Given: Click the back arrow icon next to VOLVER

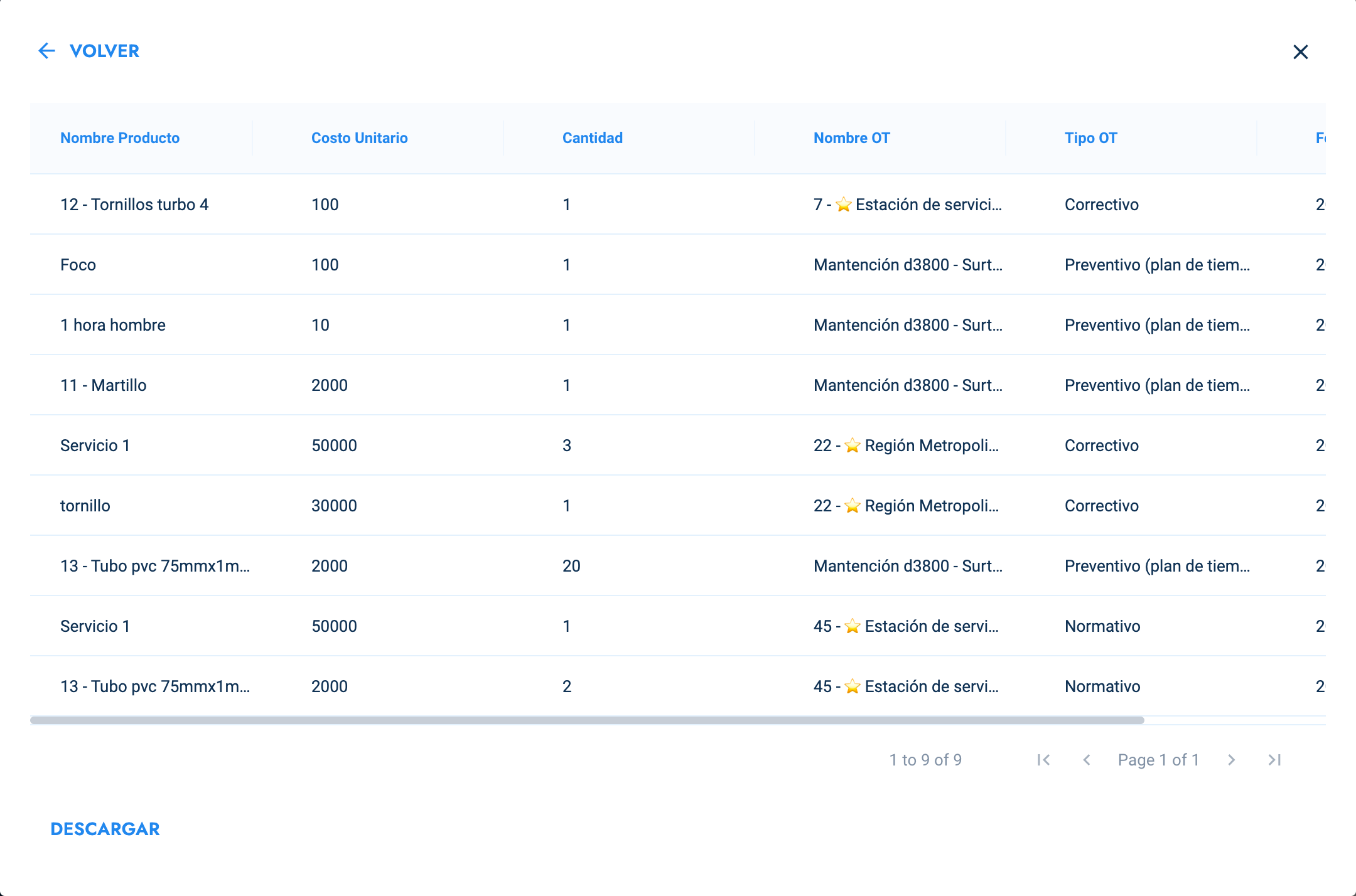Looking at the screenshot, I should [47, 51].
